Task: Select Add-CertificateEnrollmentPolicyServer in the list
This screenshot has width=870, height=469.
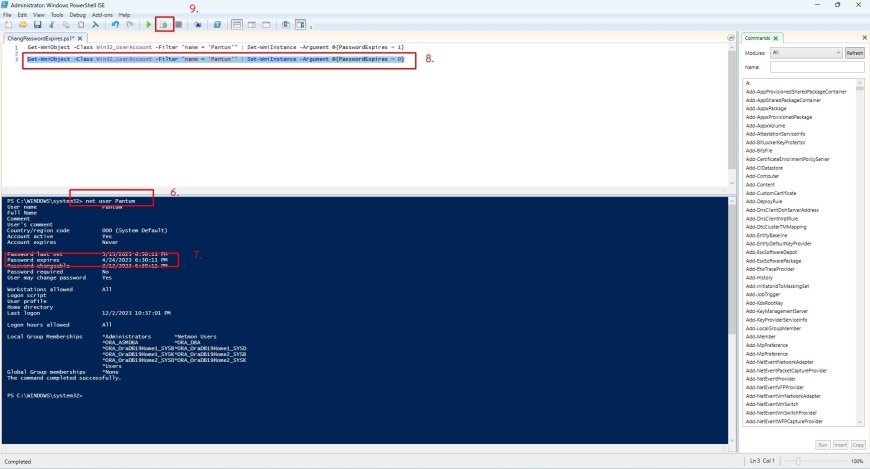Action: click(787, 159)
